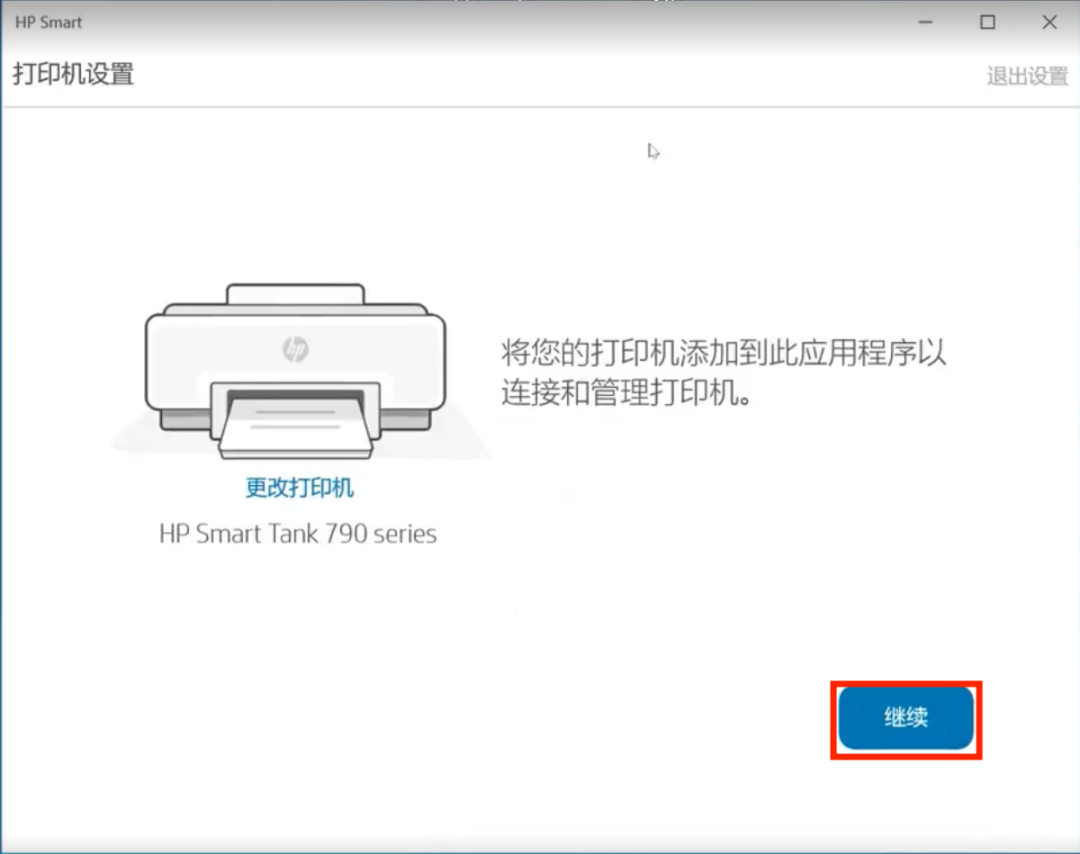
Task: Maximize the HP Smart window
Action: [987, 21]
